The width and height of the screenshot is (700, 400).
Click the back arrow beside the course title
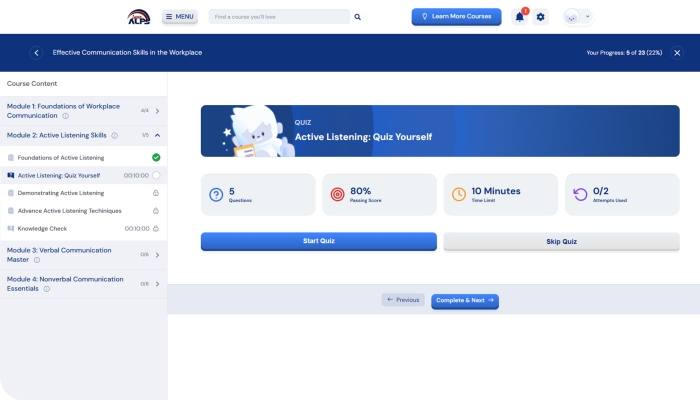[x=37, y=53]
